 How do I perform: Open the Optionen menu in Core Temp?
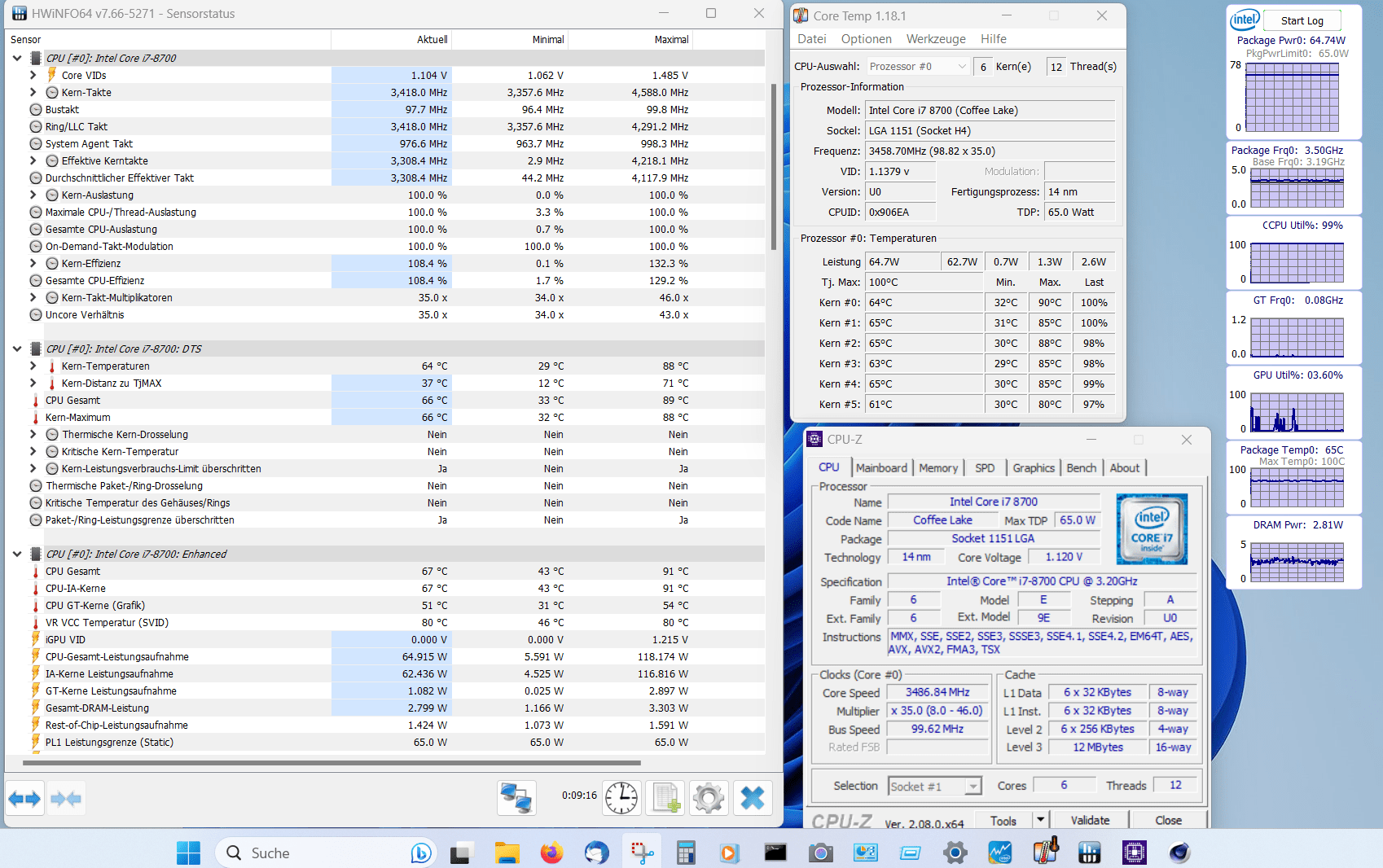click(867, 39)
